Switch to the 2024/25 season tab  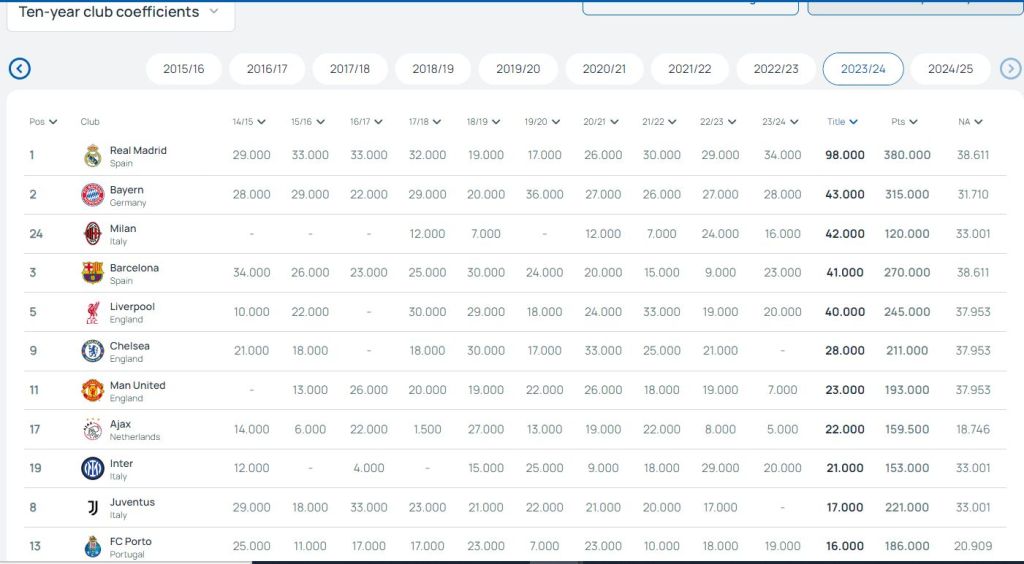950,69
